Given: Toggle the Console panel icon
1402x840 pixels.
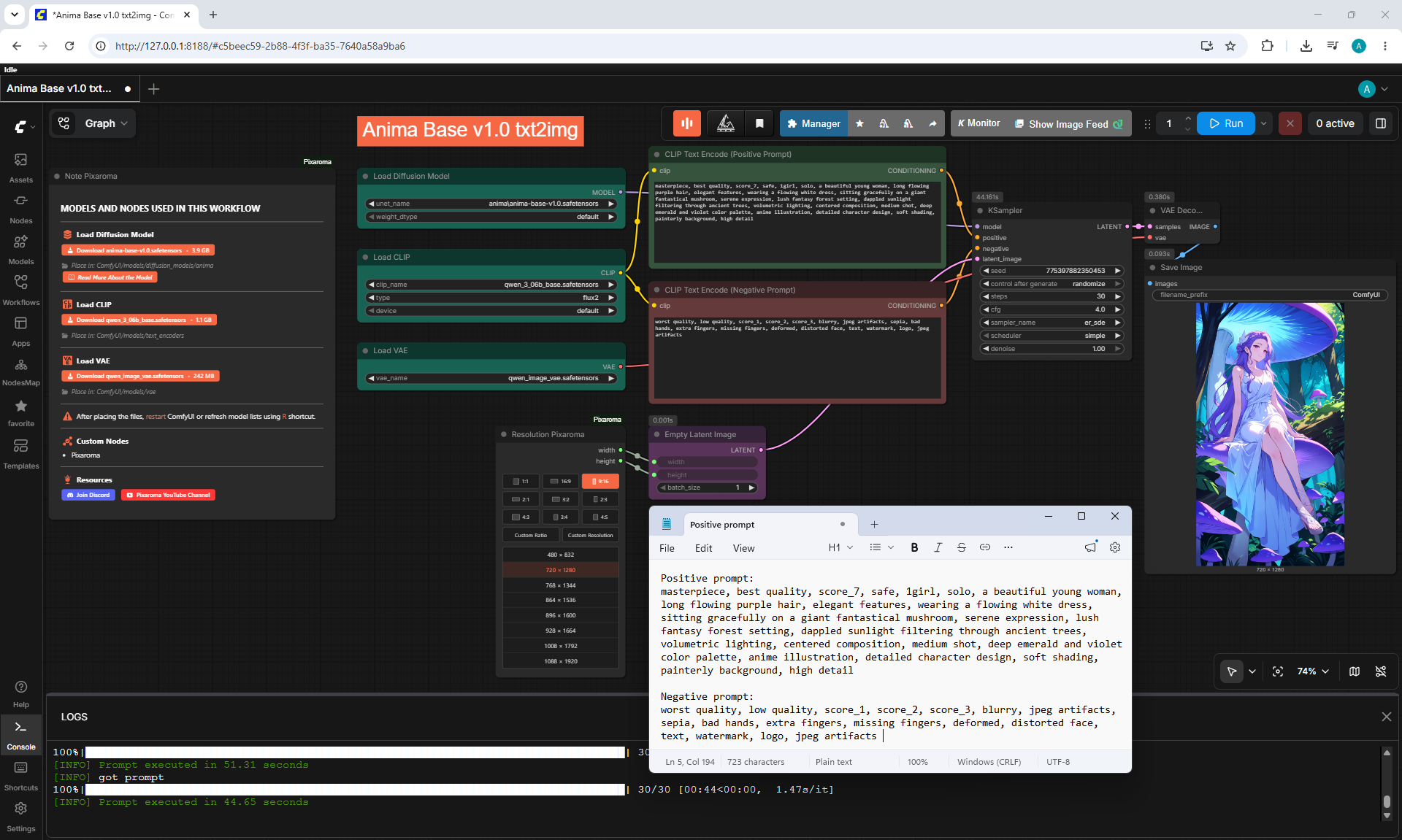Looking at the screenshot, I should click(x=21, y=735).
